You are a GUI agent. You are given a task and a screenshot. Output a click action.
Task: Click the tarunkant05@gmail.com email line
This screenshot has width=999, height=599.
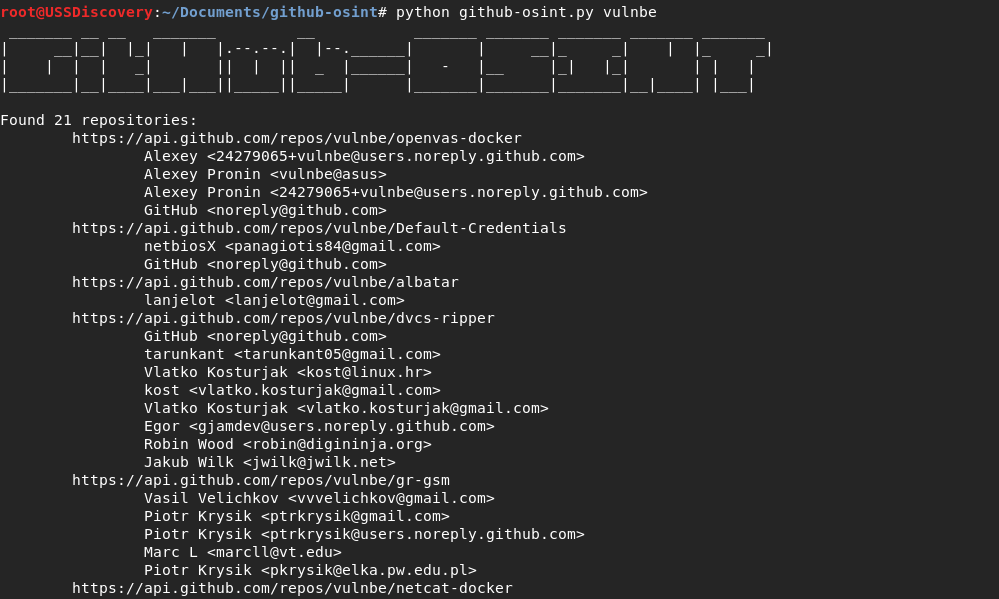[x=292, y=354]
